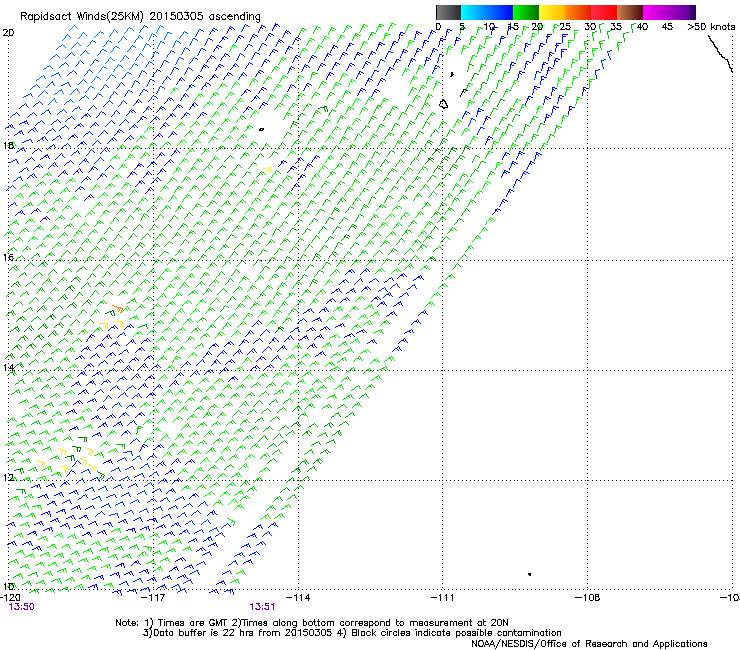Click the latitude label 18
740x650 pixels.
point(8,145)
